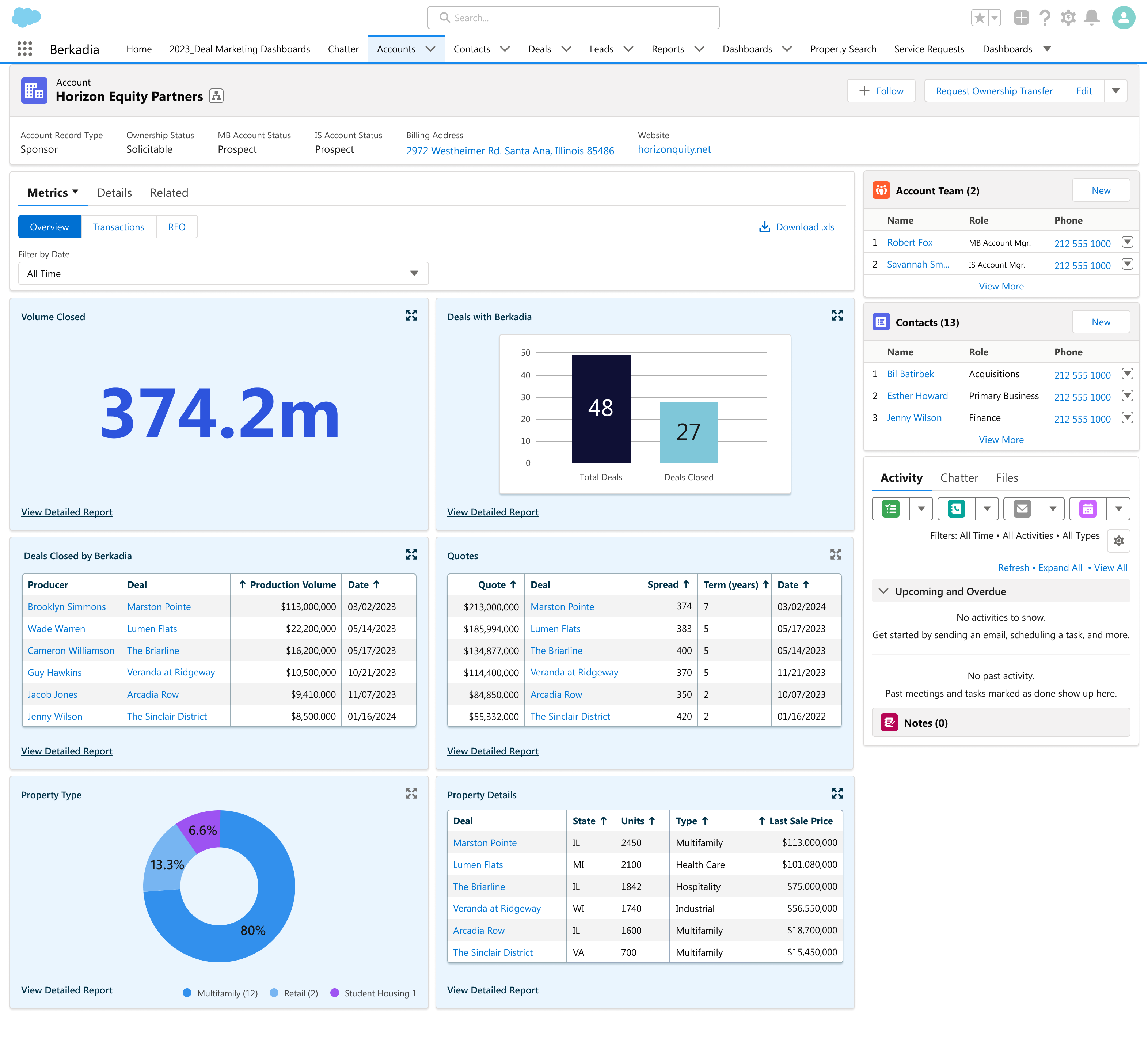
Task: Expand the Deals with Berkadia chart
Action: coord(837,316)
